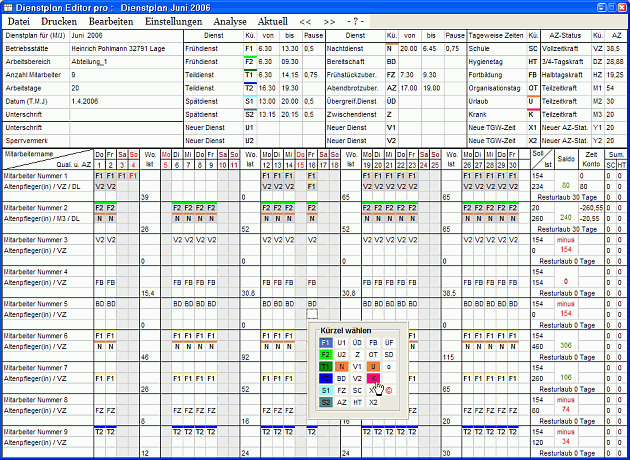The width and height of the screenshot is (630, 460).
Task: Choose FZ in the Kürzel wählen popup
Action: click(342, 390)
